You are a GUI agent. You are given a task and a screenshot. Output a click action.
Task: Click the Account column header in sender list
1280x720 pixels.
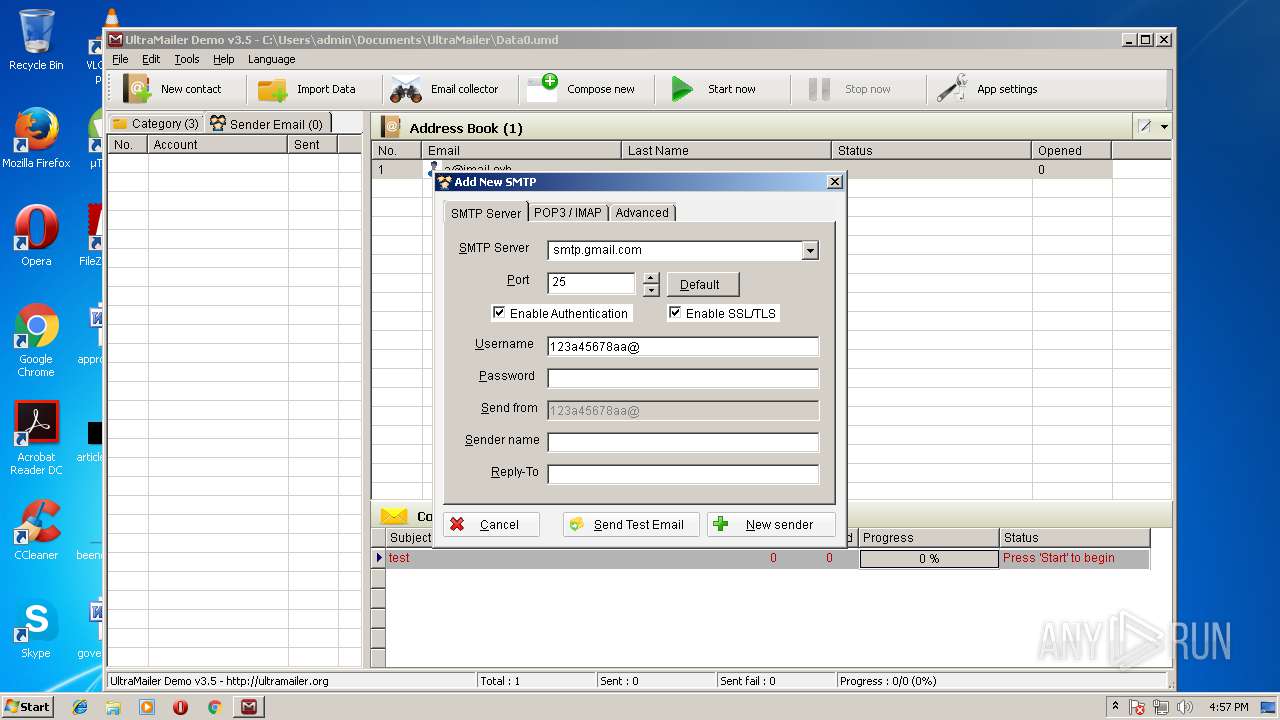coord(218,144)
